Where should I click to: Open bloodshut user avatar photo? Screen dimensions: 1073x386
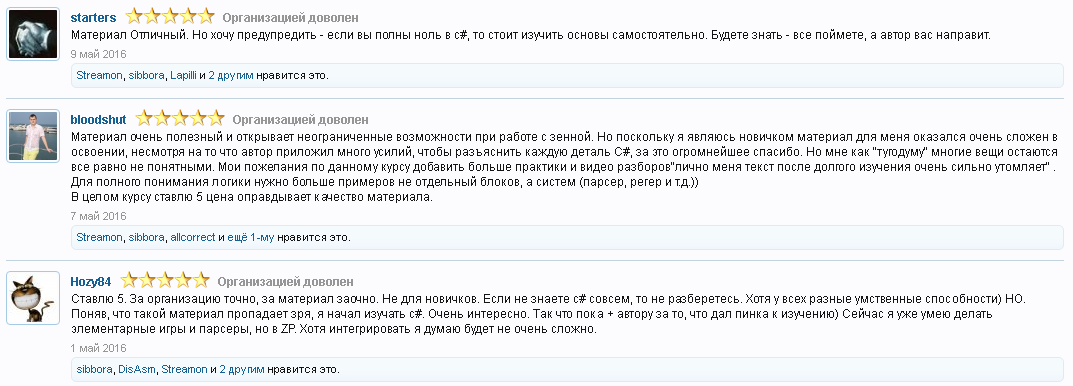[x=33, y=136]
